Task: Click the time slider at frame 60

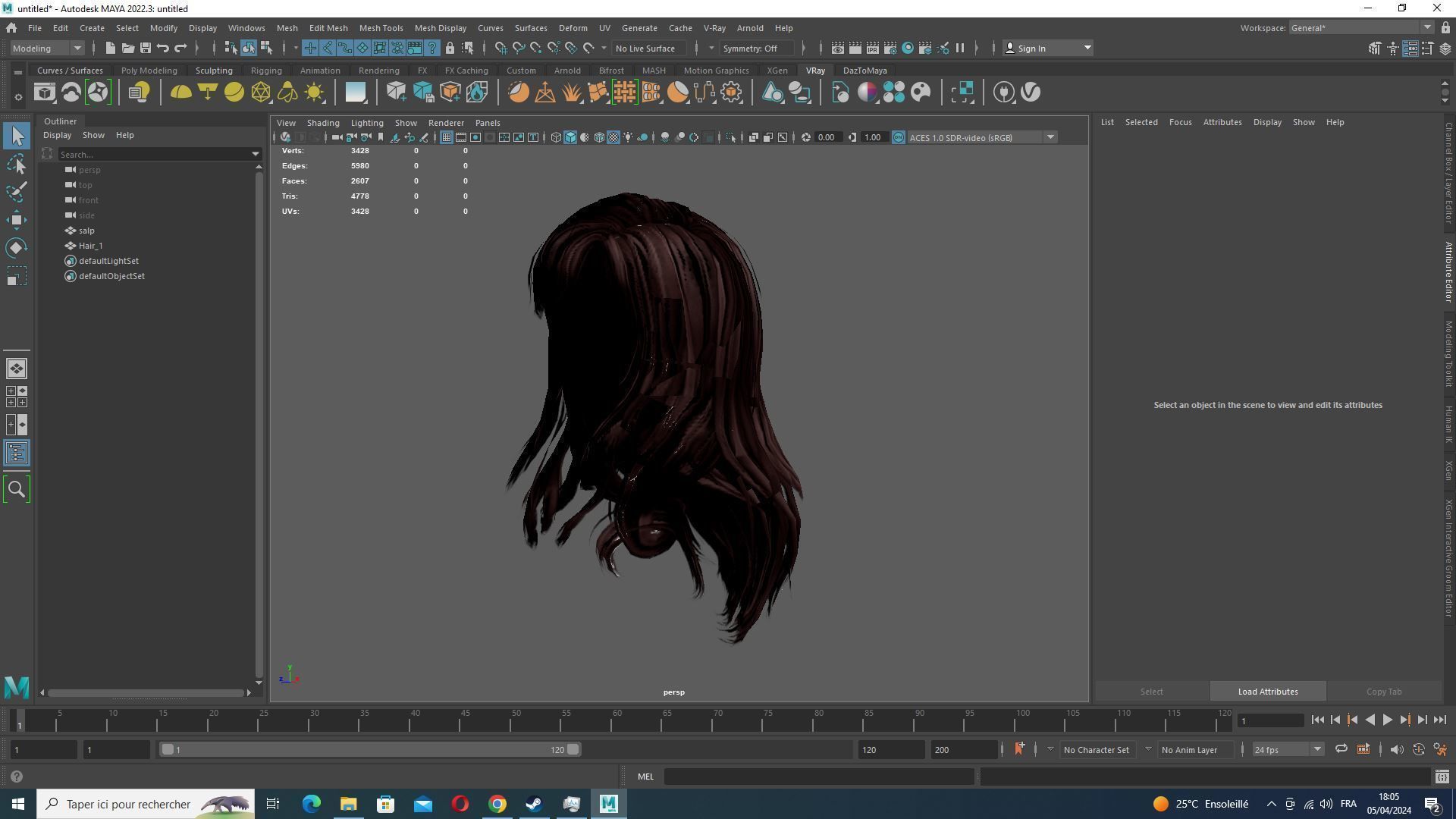Action: point(617,720)
